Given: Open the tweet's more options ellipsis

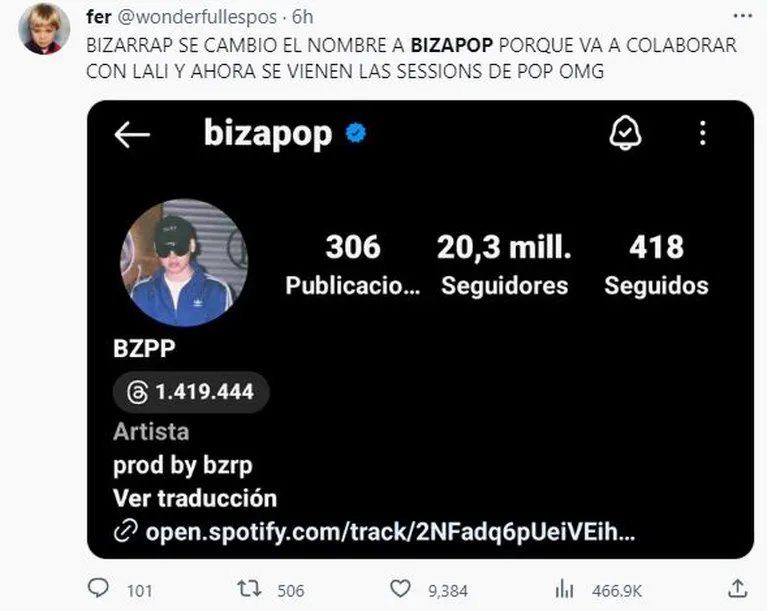Looking at the screenshot, I should click(743, 16).
